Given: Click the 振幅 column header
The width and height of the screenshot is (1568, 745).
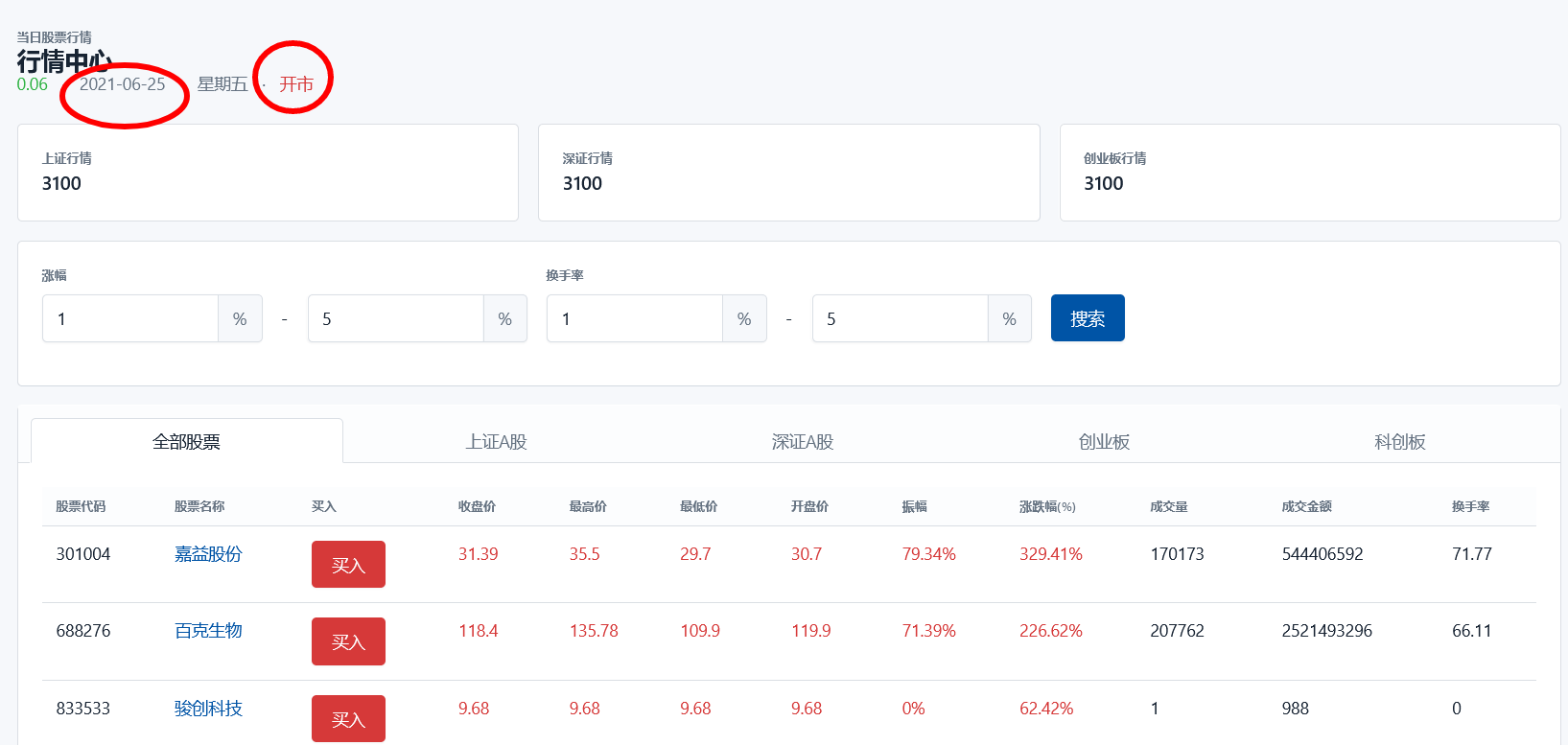Looking at the screenshot, I should tap(914, 506).
